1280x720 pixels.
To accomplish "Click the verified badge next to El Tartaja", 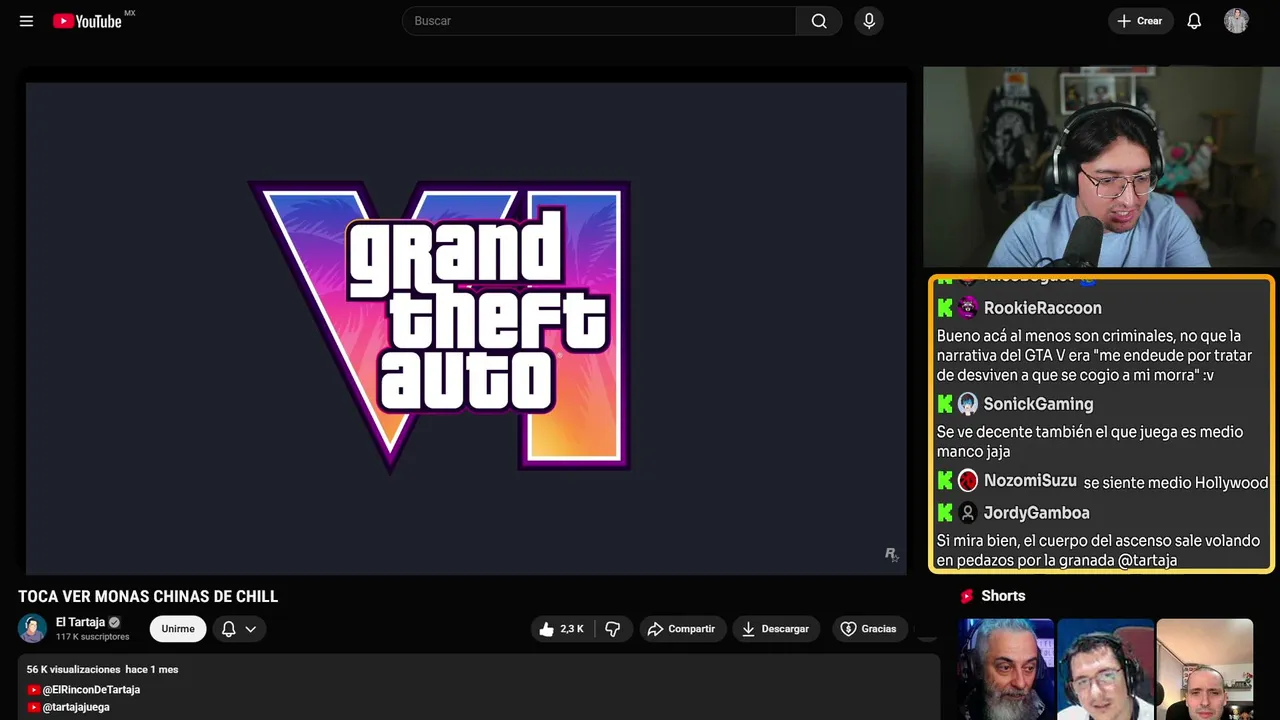I will [114, 622].
